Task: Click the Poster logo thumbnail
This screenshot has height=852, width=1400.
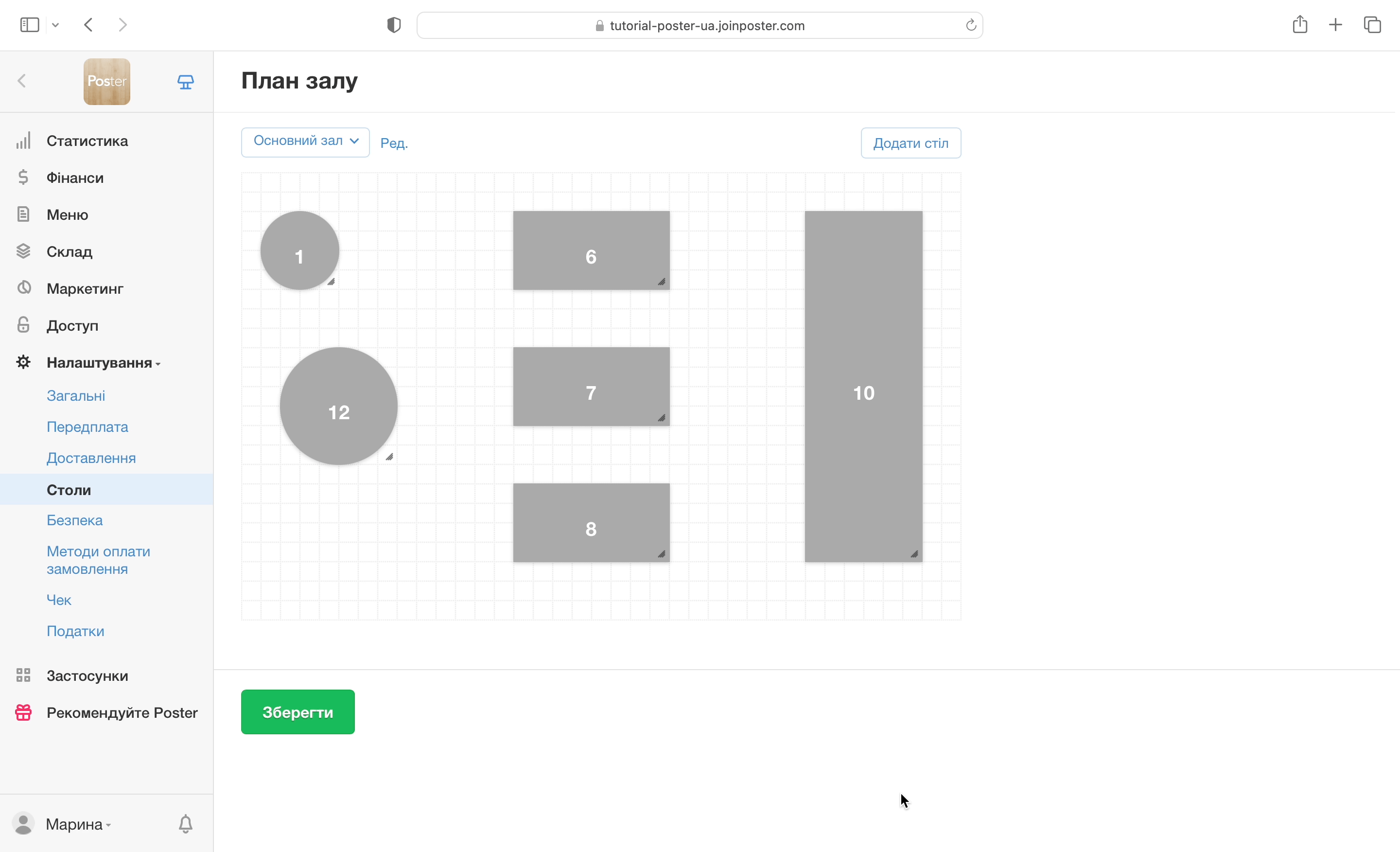Action: pos(107,81)
